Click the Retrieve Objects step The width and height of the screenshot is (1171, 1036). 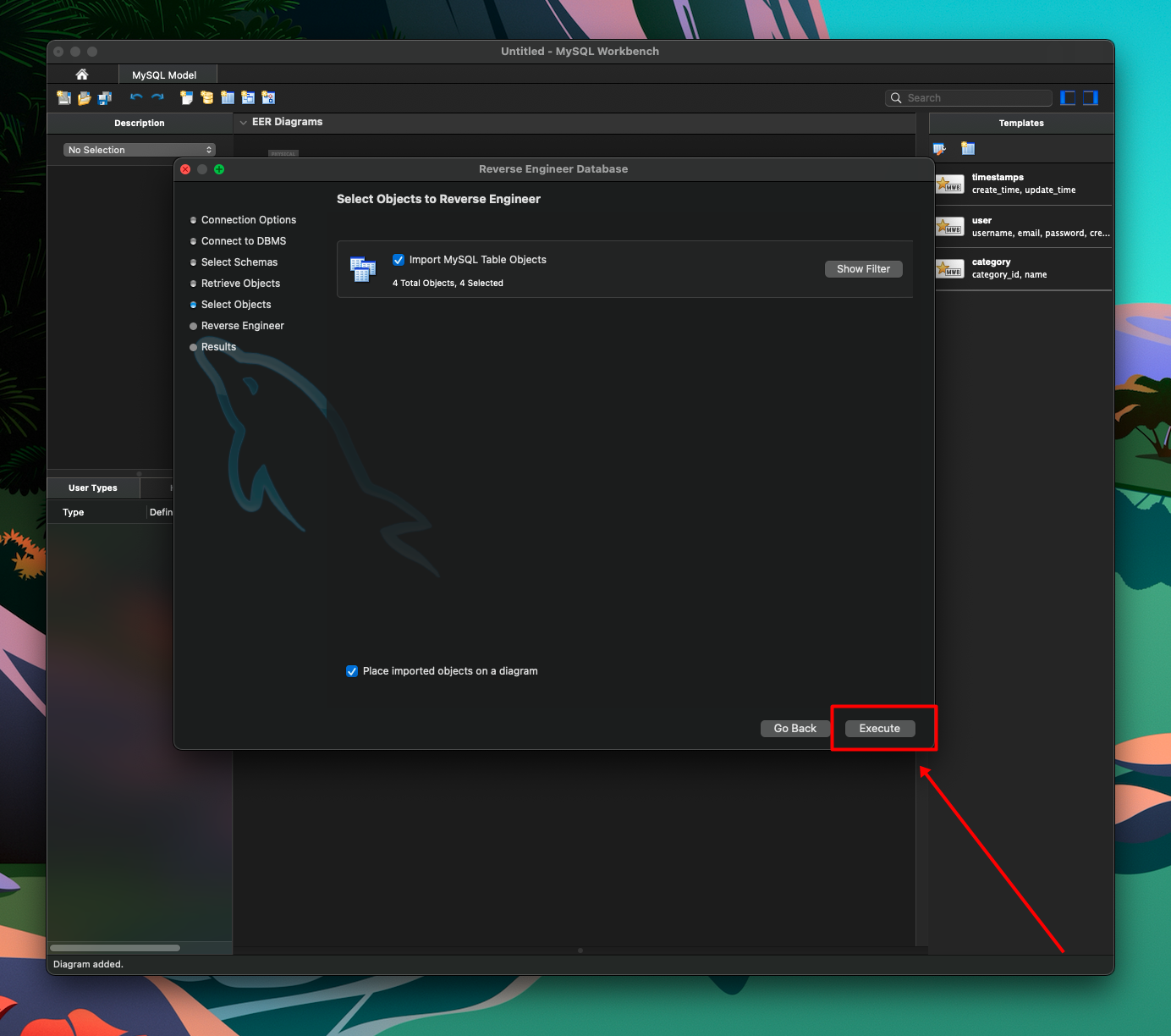(240, 284)
